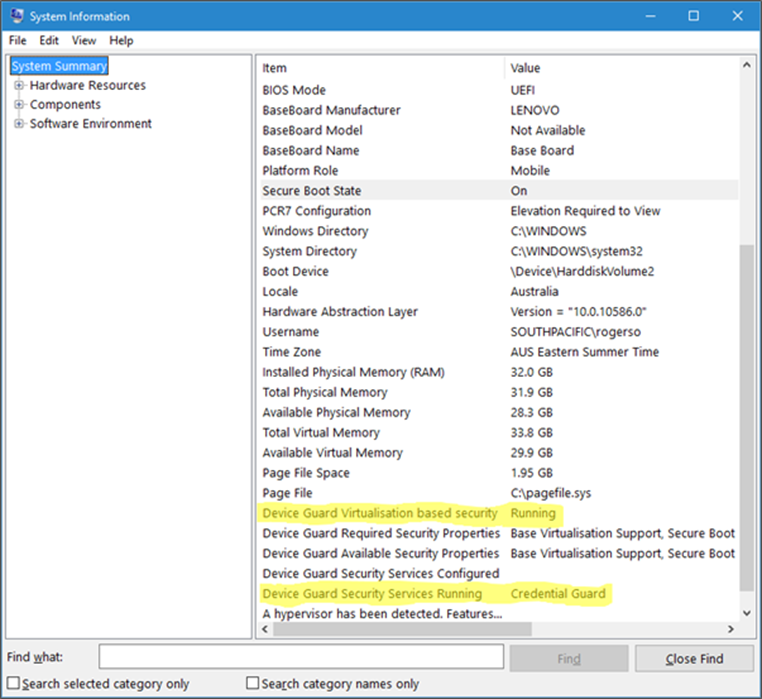Screen dimensions: 762x699
Task: Open the Edit menu
Action: [x=49, y=40]
